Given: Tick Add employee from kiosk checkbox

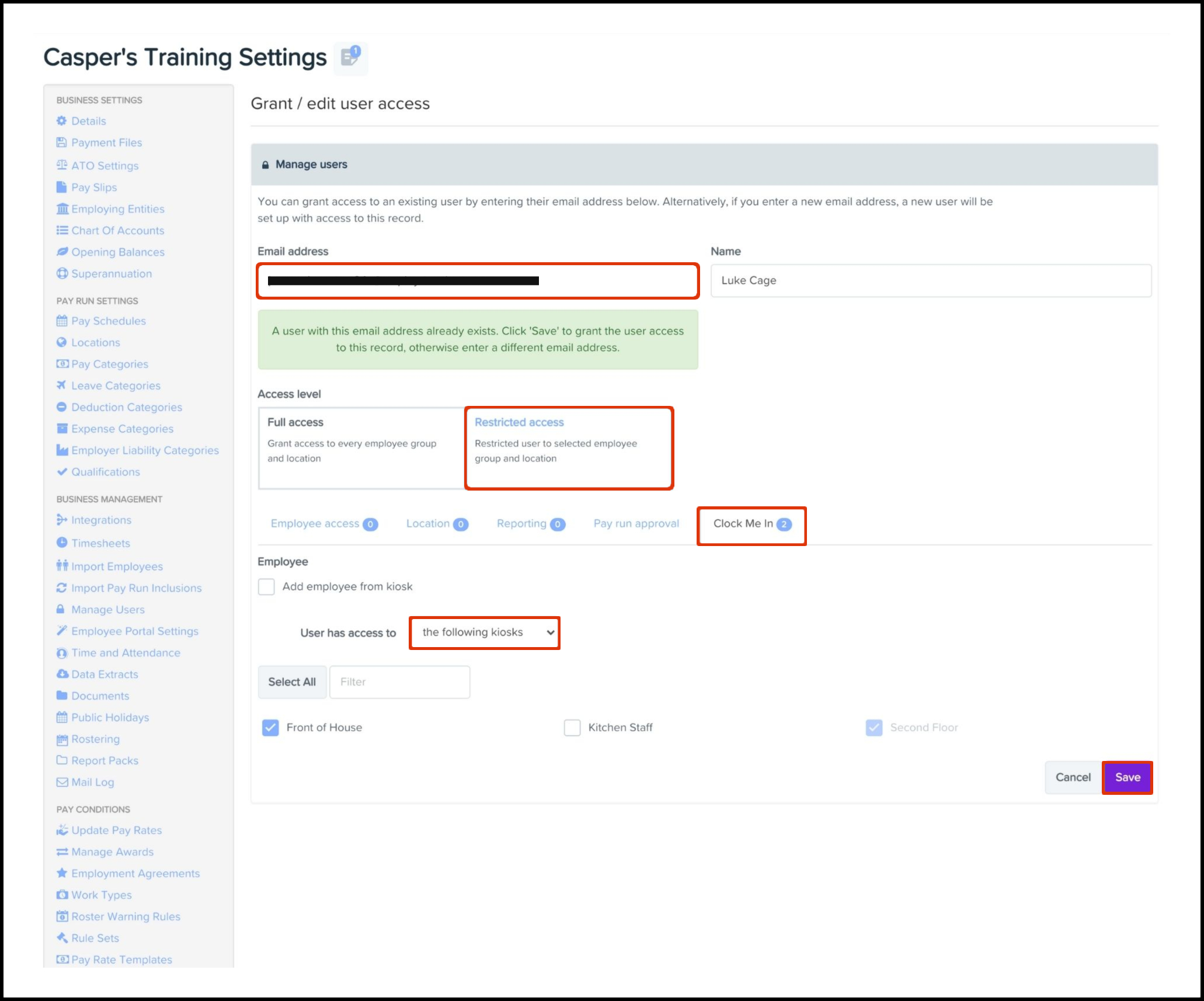Looking at the screenshot, I should coord(266,586).
